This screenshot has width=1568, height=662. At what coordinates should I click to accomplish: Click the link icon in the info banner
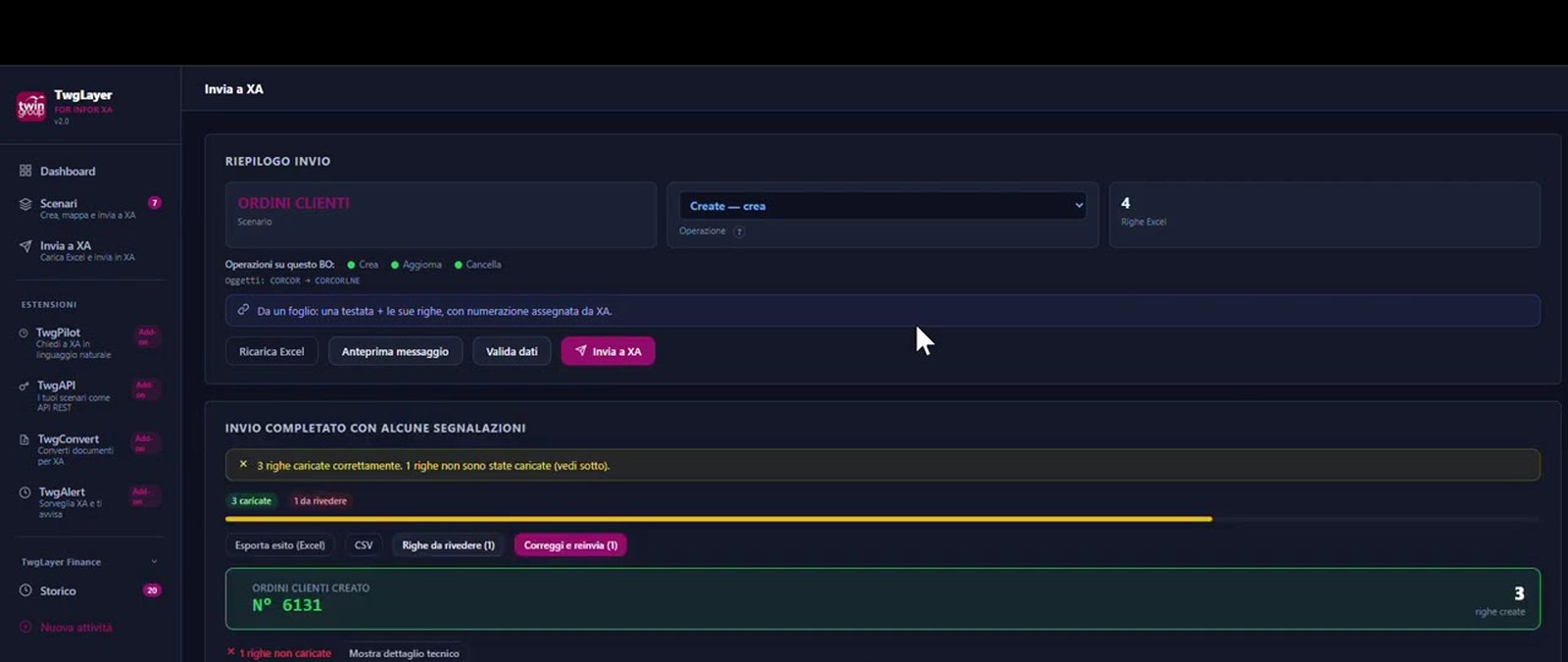click(243, 310)
